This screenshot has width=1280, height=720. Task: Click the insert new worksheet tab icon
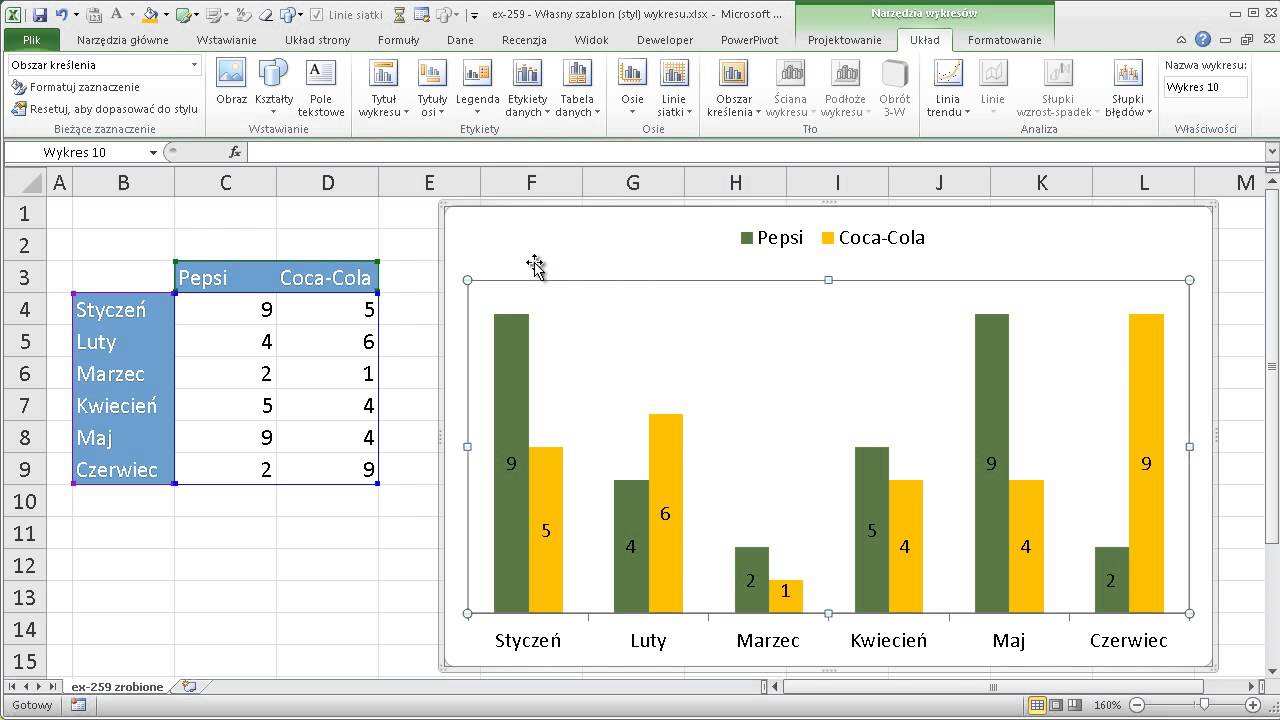[189, 687]
